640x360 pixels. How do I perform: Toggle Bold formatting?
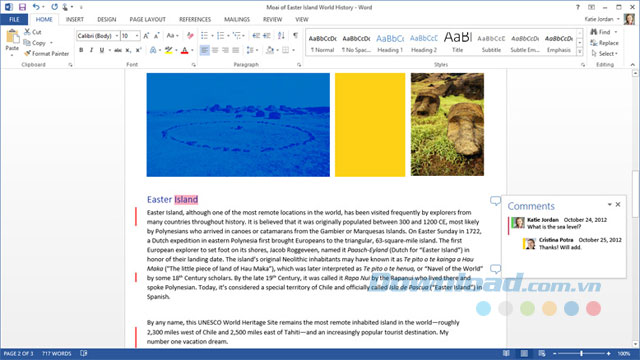coord(81,50)
